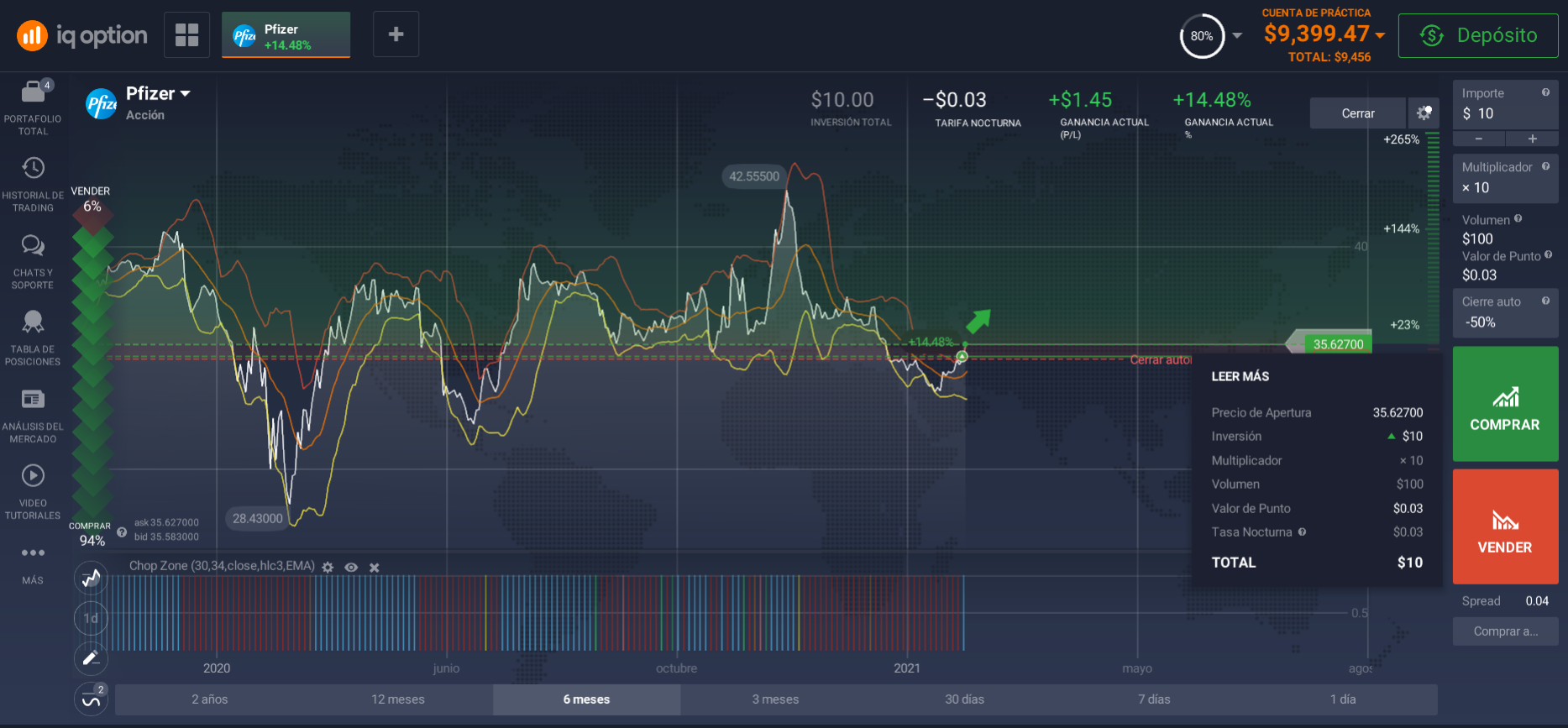Image resolution: width=1568 pixels, height=728 pixels.
Task: Click the +14.48% Ganancia Actual value
Action: coord(1212,100)
